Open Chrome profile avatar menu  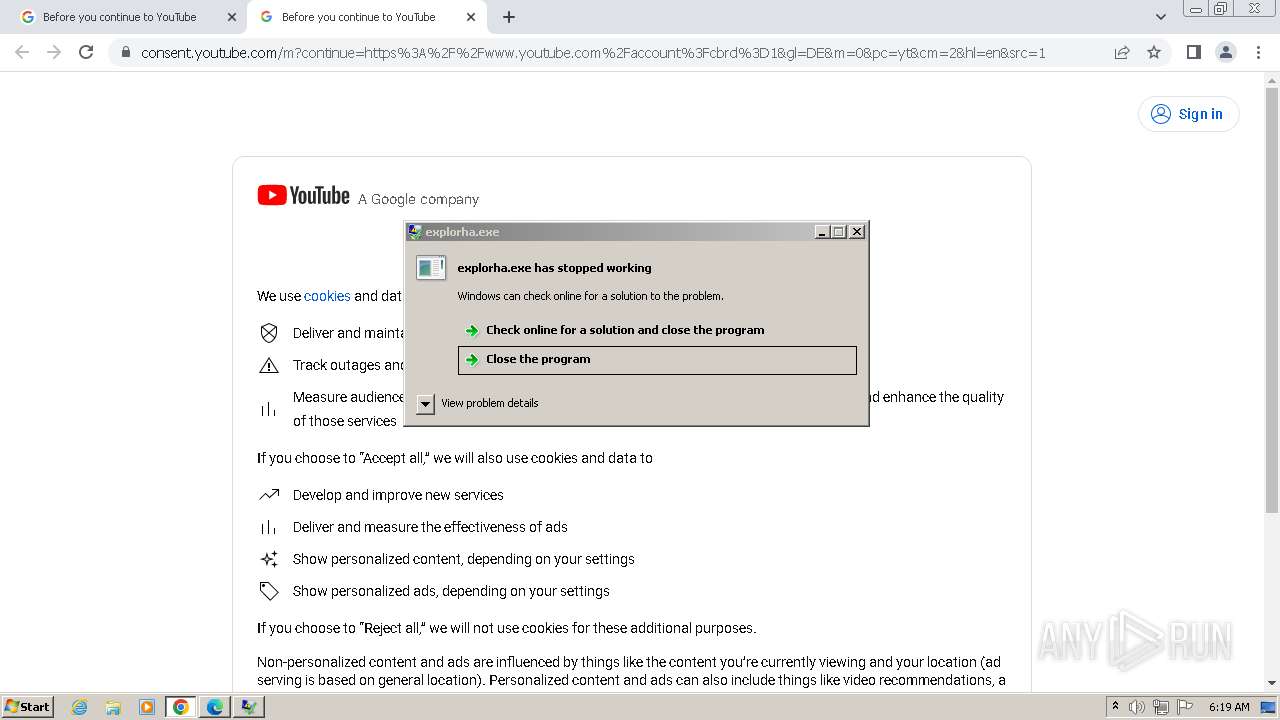click(x=1225, y=52)
